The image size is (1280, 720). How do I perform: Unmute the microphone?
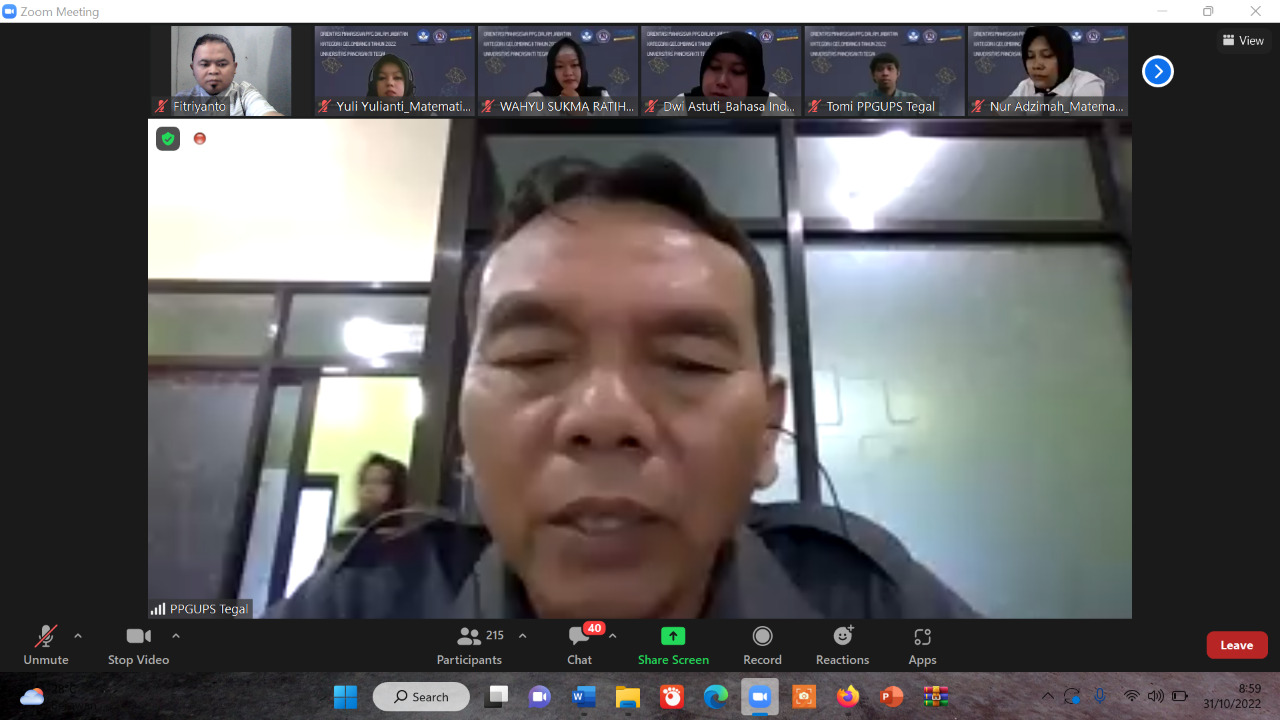[46, 645]
